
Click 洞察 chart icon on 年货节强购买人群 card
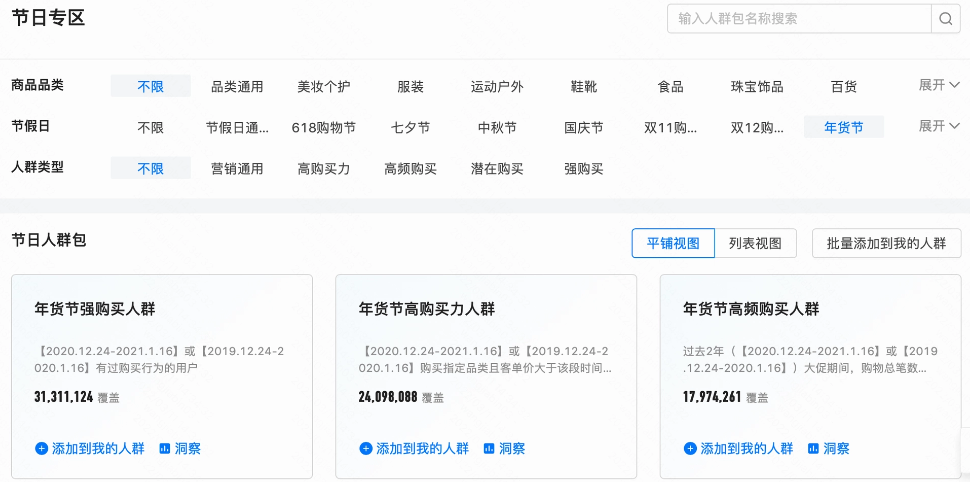165,449
